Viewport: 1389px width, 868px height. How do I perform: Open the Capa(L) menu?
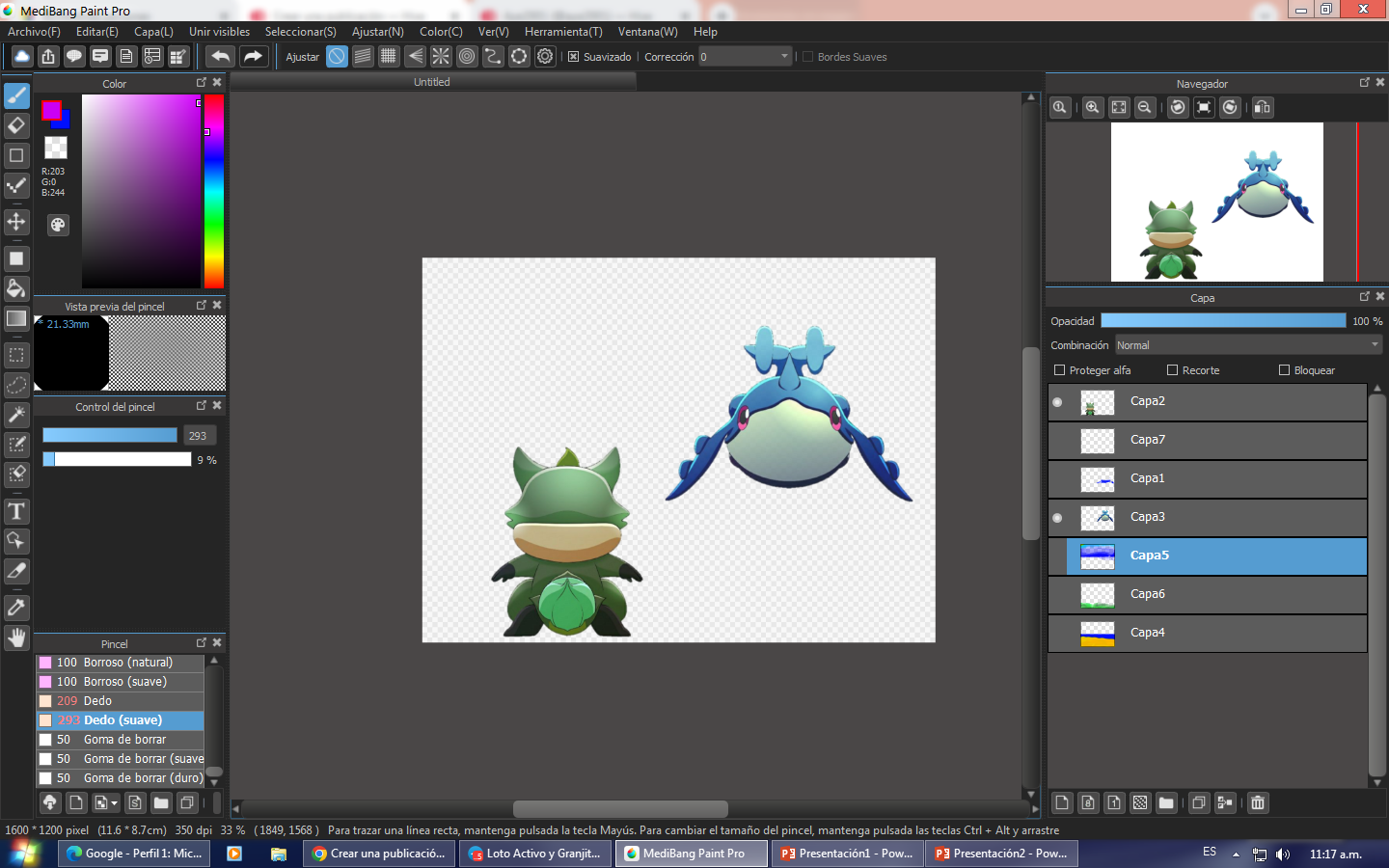tap(153, 32)
